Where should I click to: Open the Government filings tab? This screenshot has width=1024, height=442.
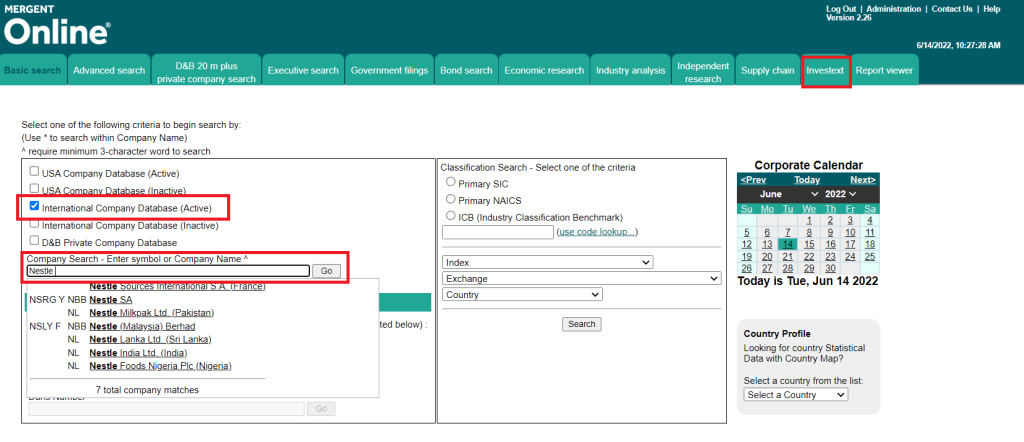coord(389,70)
